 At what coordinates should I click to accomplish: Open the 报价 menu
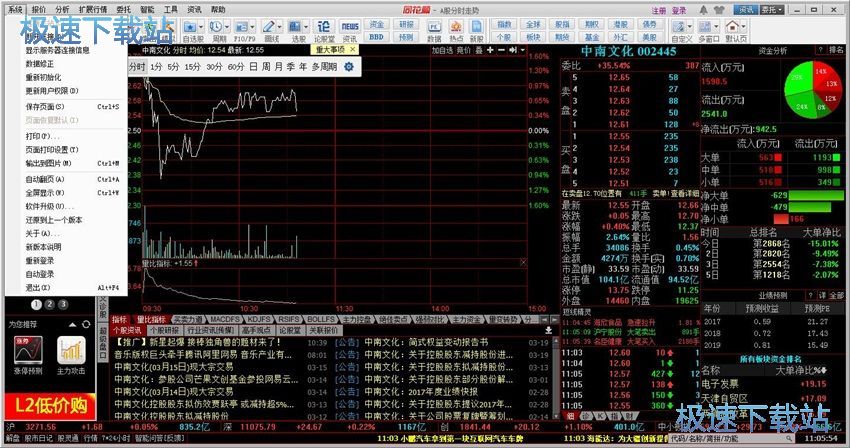coord(39,9)
